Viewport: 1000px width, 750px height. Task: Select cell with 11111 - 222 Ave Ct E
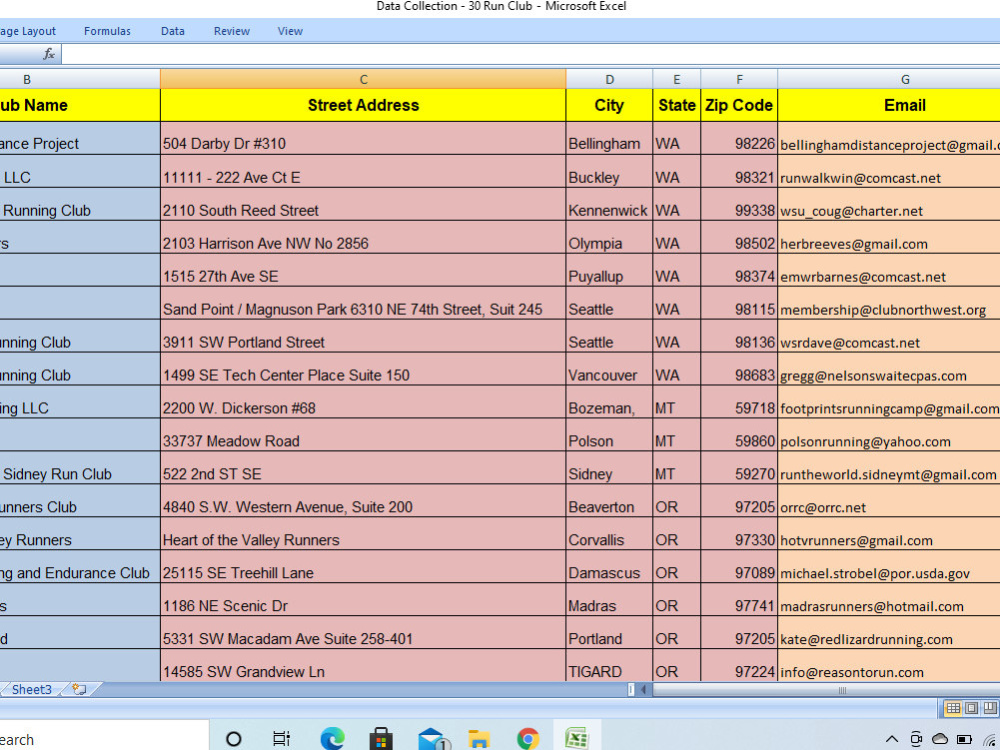pyautogui.click(x=363, y=172)
